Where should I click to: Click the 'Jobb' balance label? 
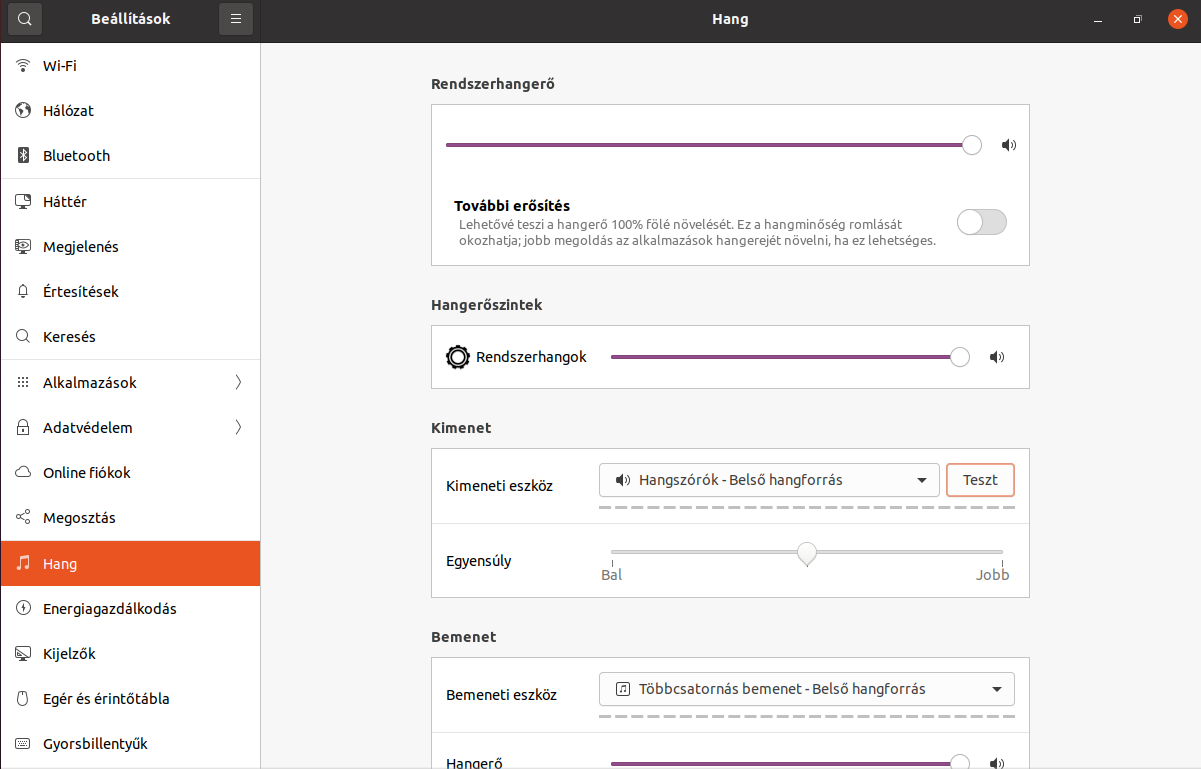point(993,575)
